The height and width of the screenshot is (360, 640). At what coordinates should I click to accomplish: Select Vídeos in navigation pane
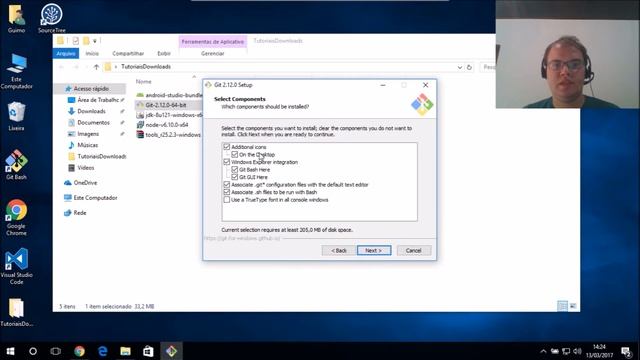tap(86, 168)
